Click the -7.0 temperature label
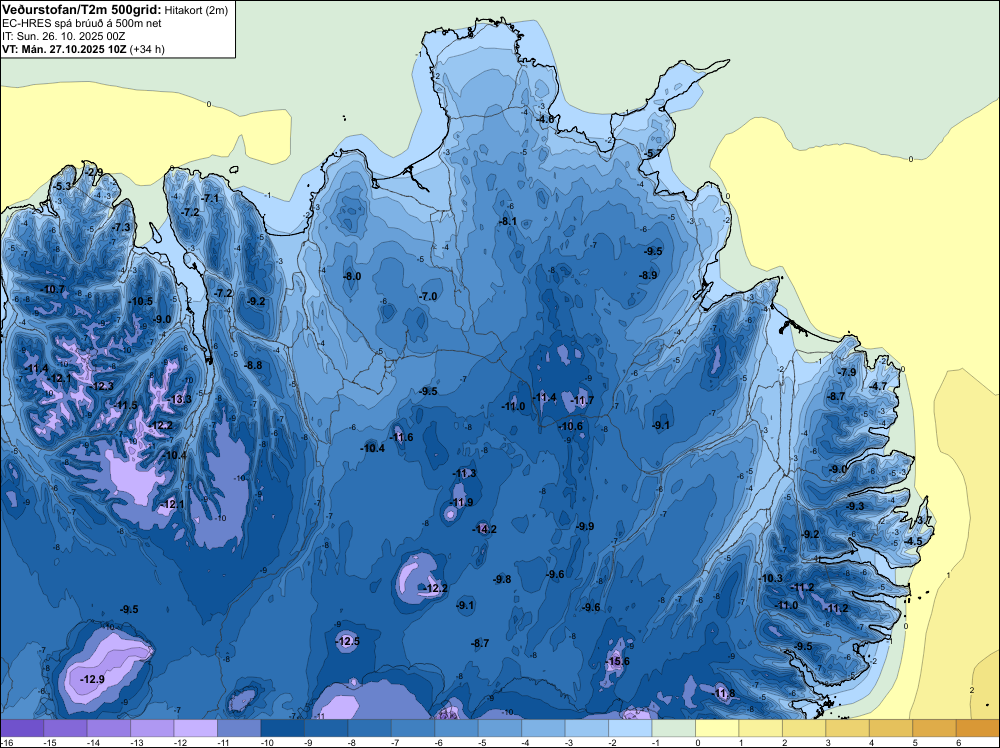The width and height of the screenshot is (1000, 748). [428, 297]
